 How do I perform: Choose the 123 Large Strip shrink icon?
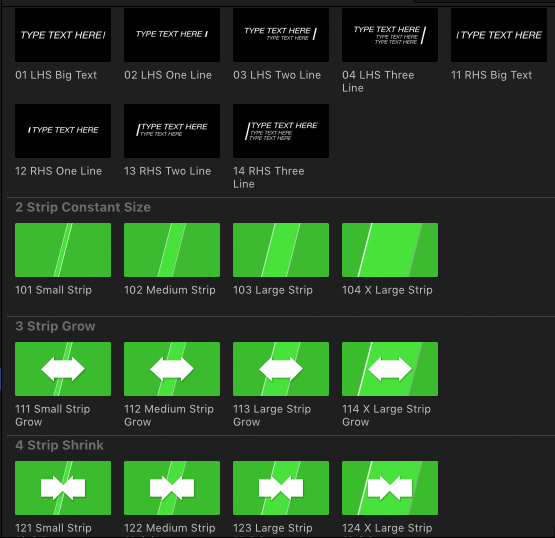(x=281, y=488)
